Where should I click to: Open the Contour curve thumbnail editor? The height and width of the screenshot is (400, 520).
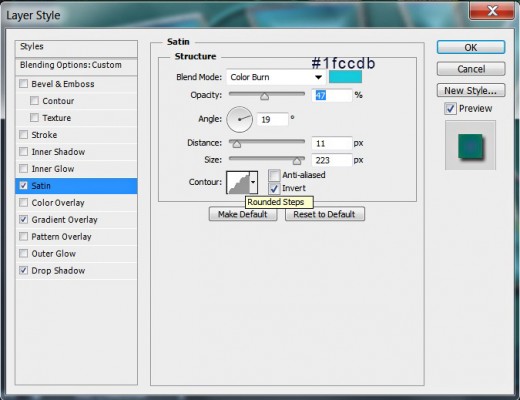point(238,182)
